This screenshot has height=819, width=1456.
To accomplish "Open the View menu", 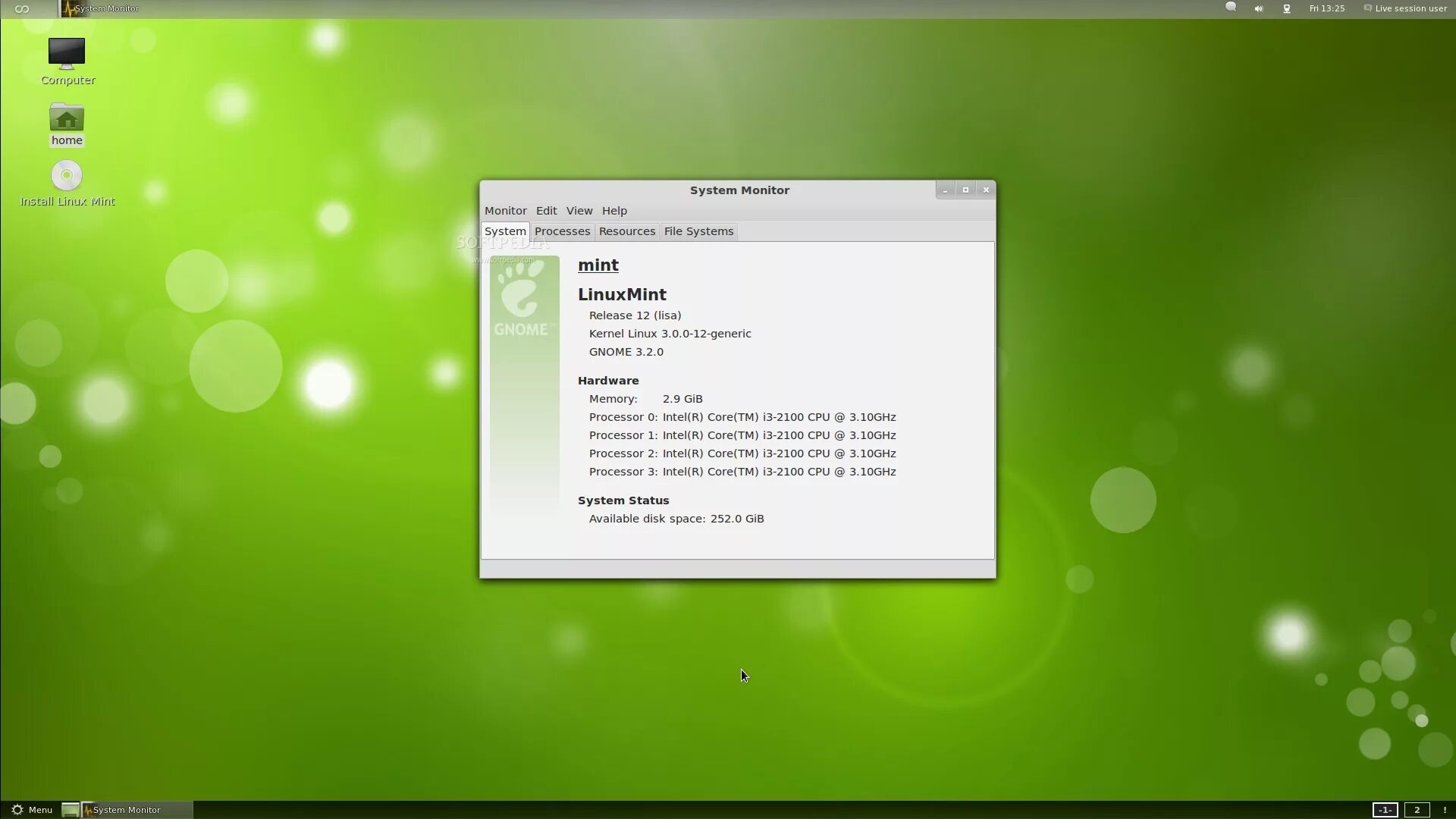I will click(579, 211).
